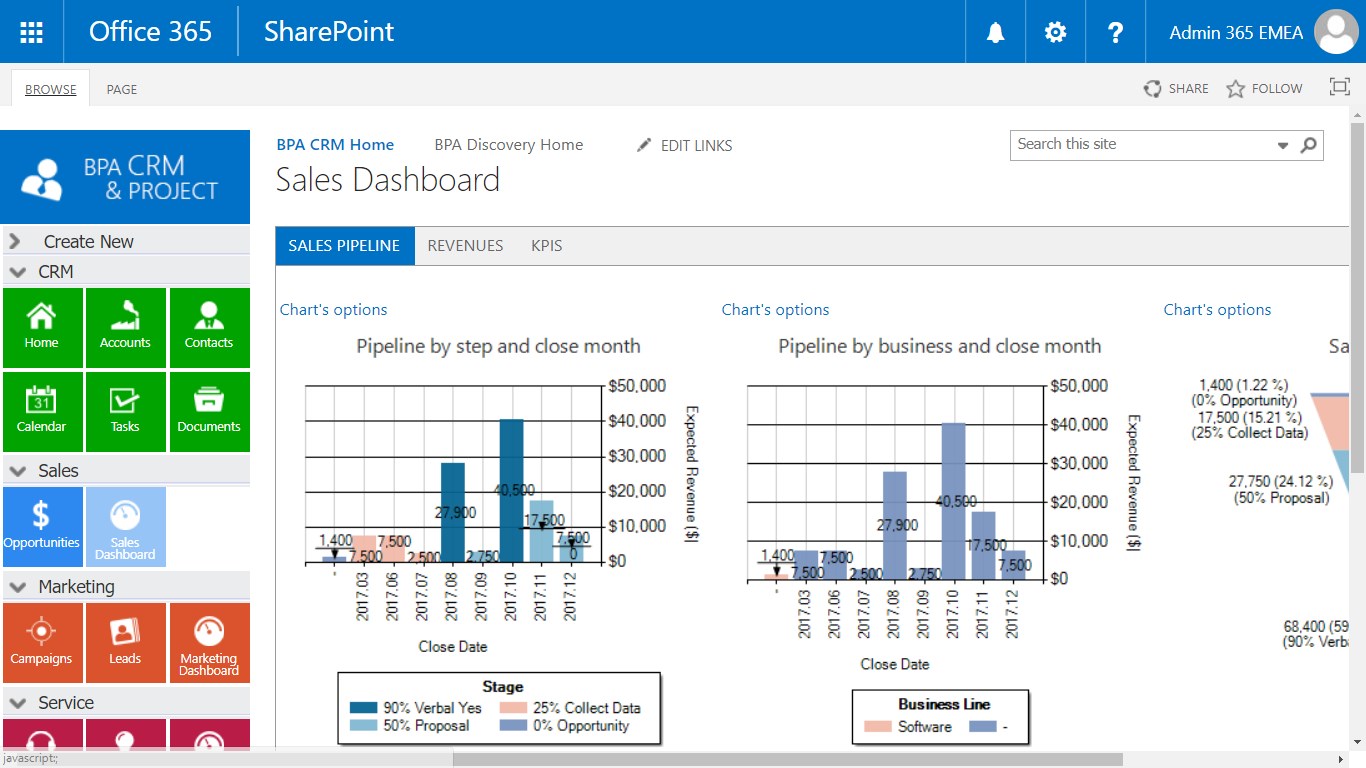Open the Campaigns tile
This screenshot has width=1366, height=768.
pyautogui.click(x=42, y=643)
